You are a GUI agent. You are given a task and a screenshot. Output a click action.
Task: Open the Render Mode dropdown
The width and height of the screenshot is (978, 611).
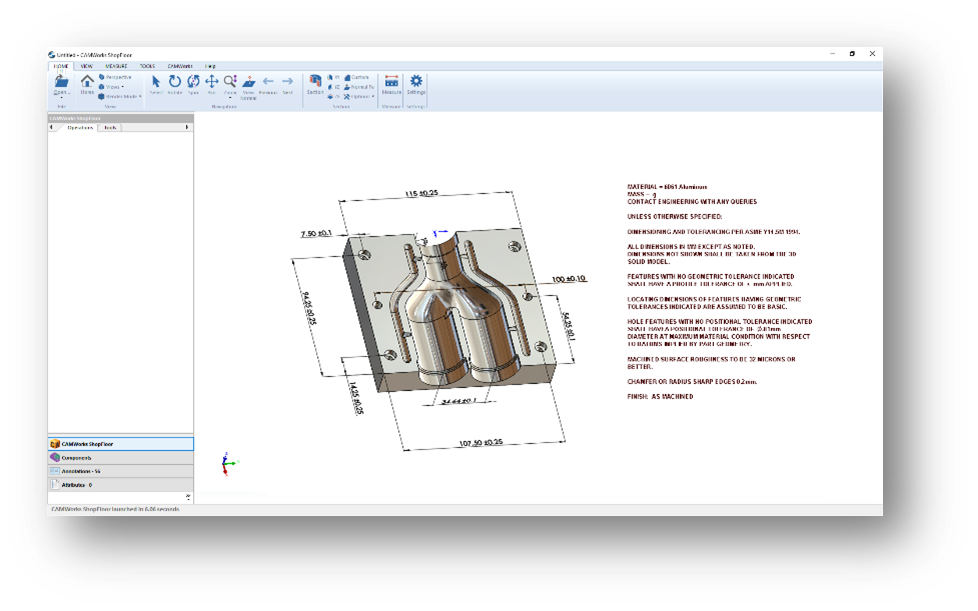click(x=120, y=97)
